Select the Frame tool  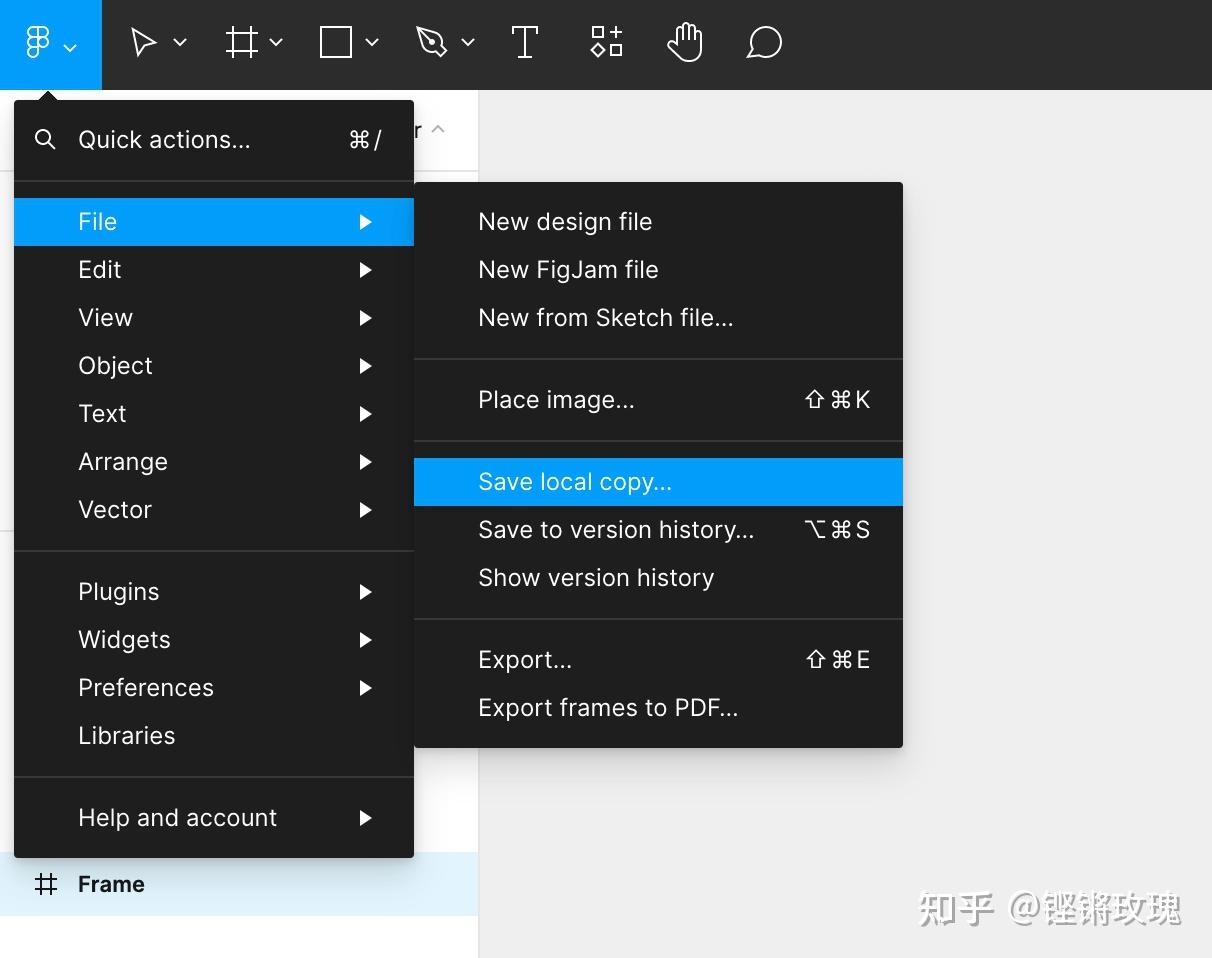pos(241,42)
